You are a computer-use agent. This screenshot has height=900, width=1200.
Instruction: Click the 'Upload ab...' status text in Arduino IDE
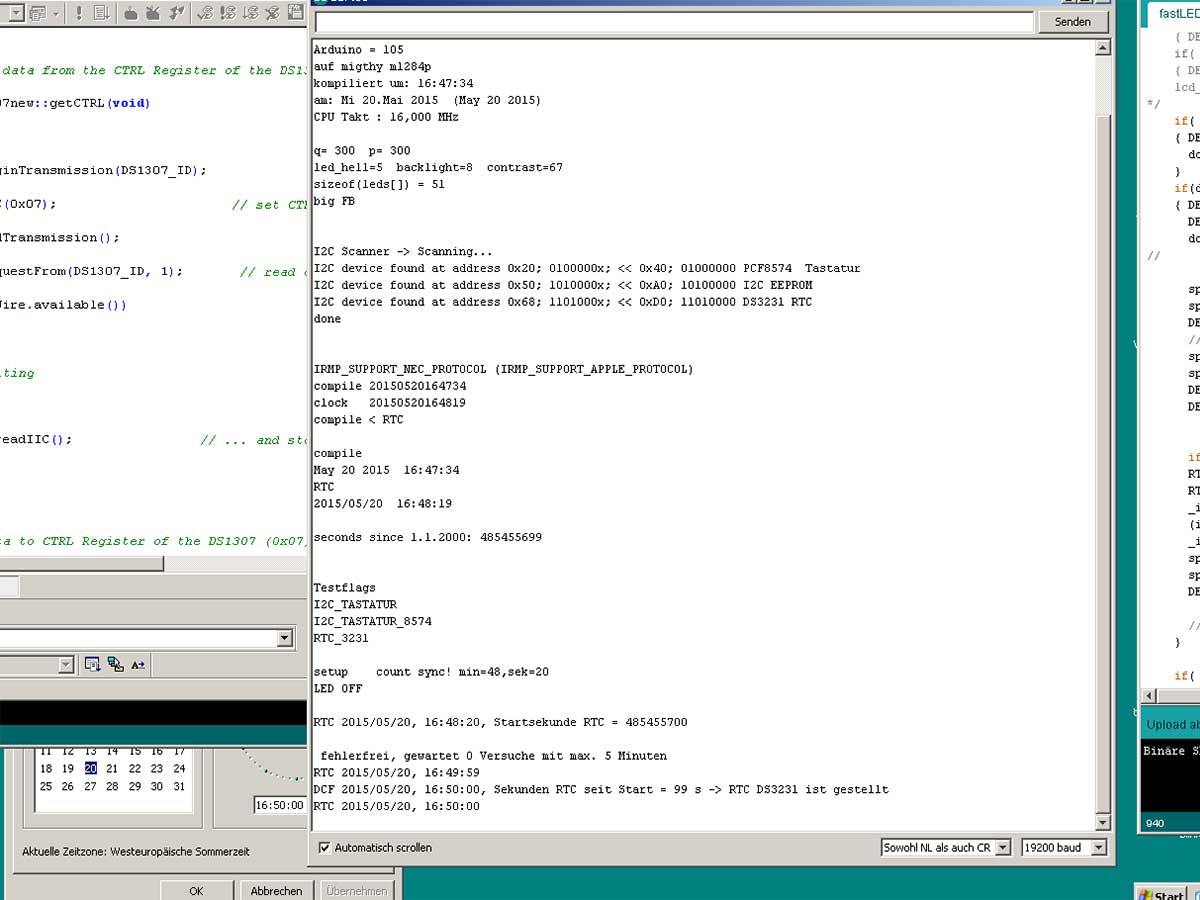point(1173,724)
